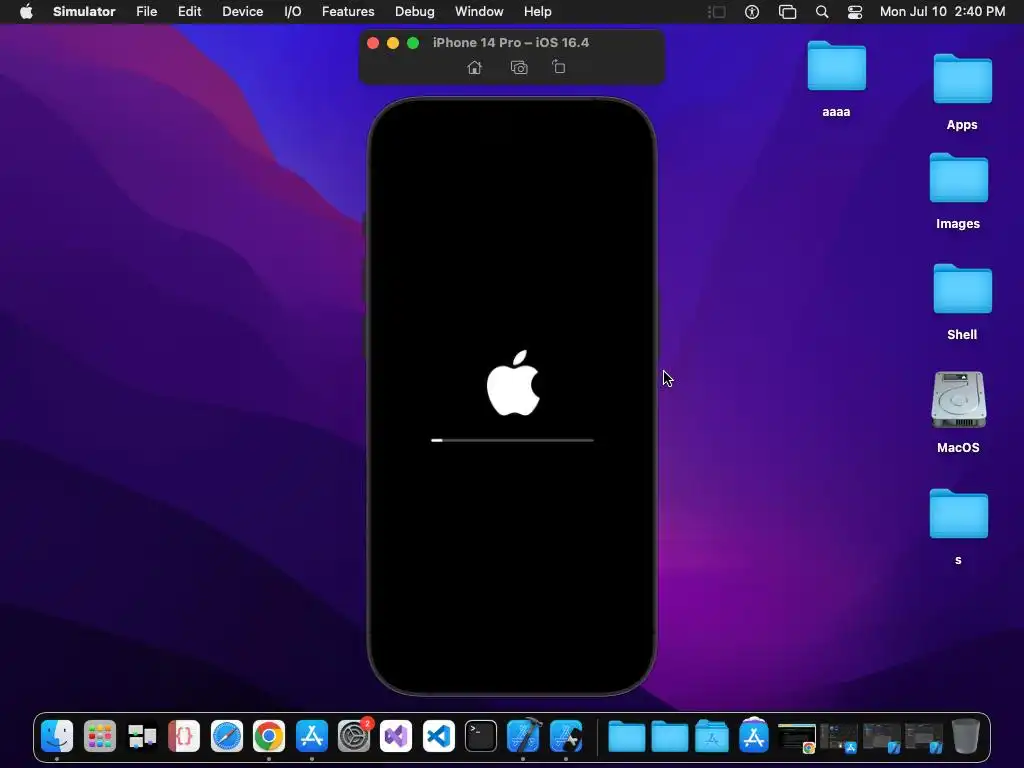Image resolution: width=1024 pixels, height=768 pixels.
Task: Open the Window menu
Action: [479, 12]
